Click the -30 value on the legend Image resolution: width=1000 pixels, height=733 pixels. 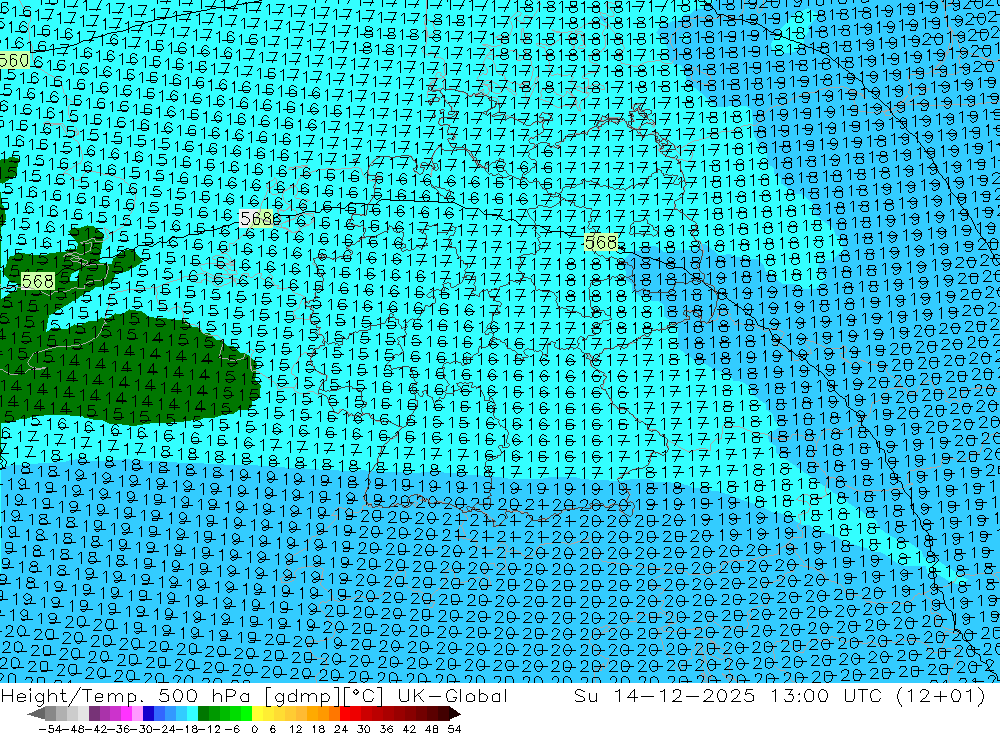[142, 729]
